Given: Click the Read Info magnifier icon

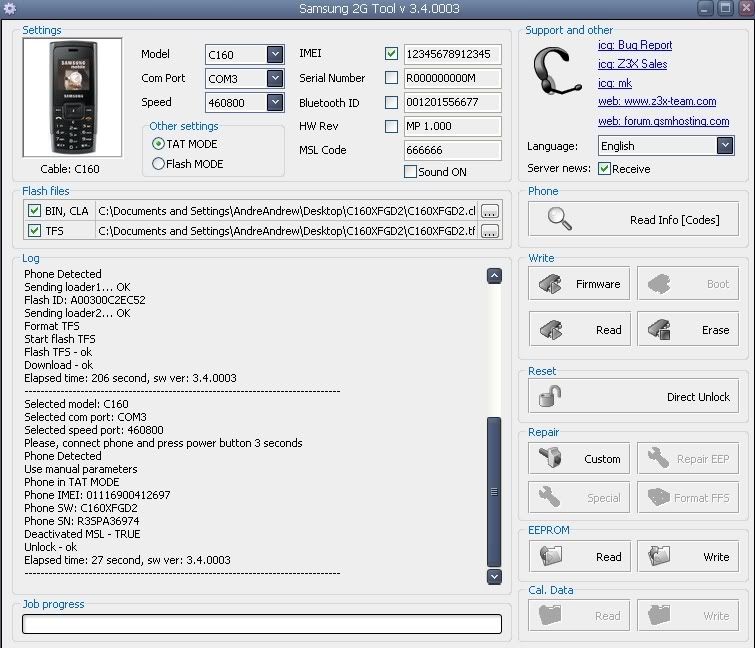Looking at the screenshot, I should (560, 219).
